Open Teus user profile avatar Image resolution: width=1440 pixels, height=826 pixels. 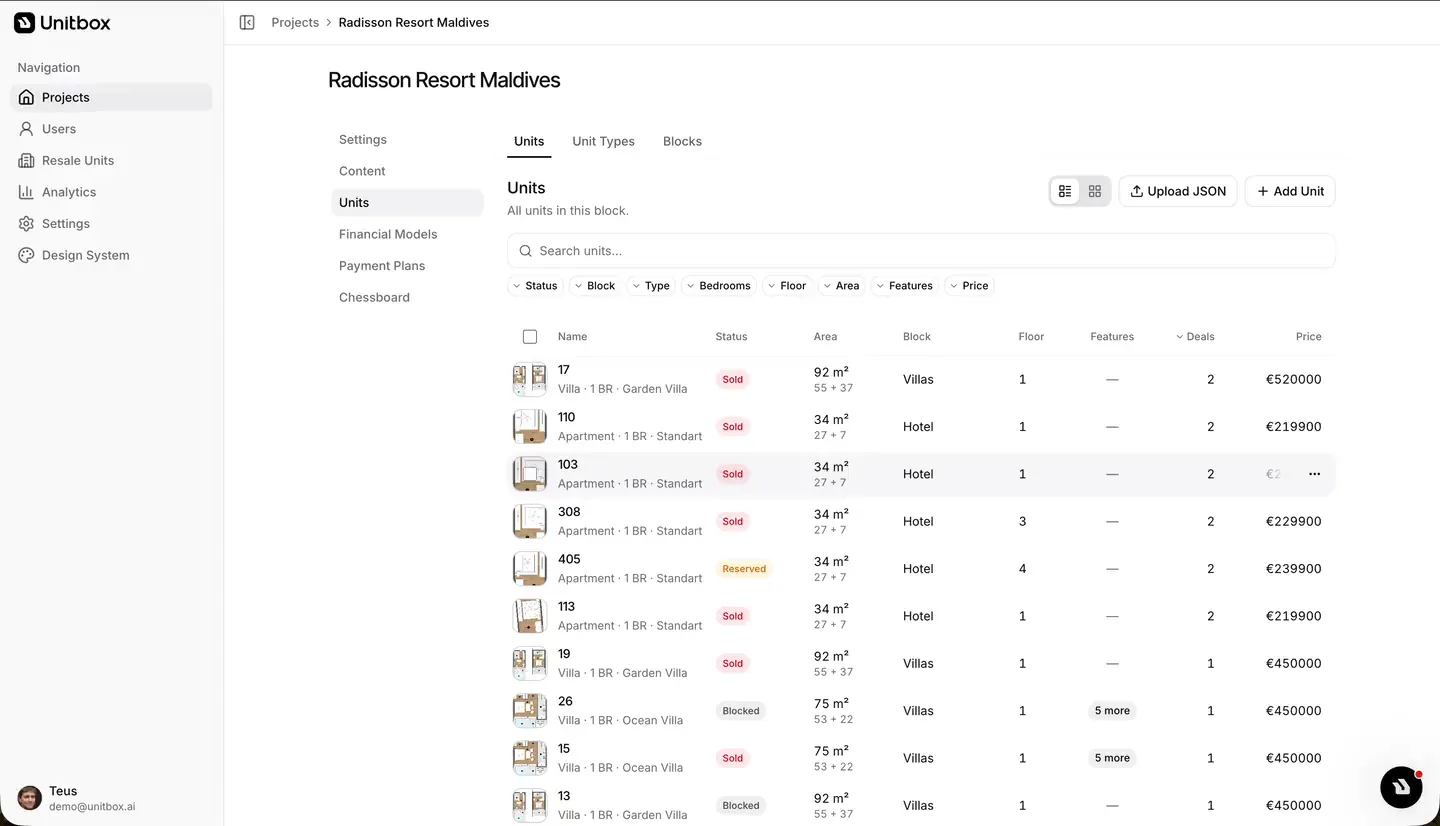coord(30,798)
